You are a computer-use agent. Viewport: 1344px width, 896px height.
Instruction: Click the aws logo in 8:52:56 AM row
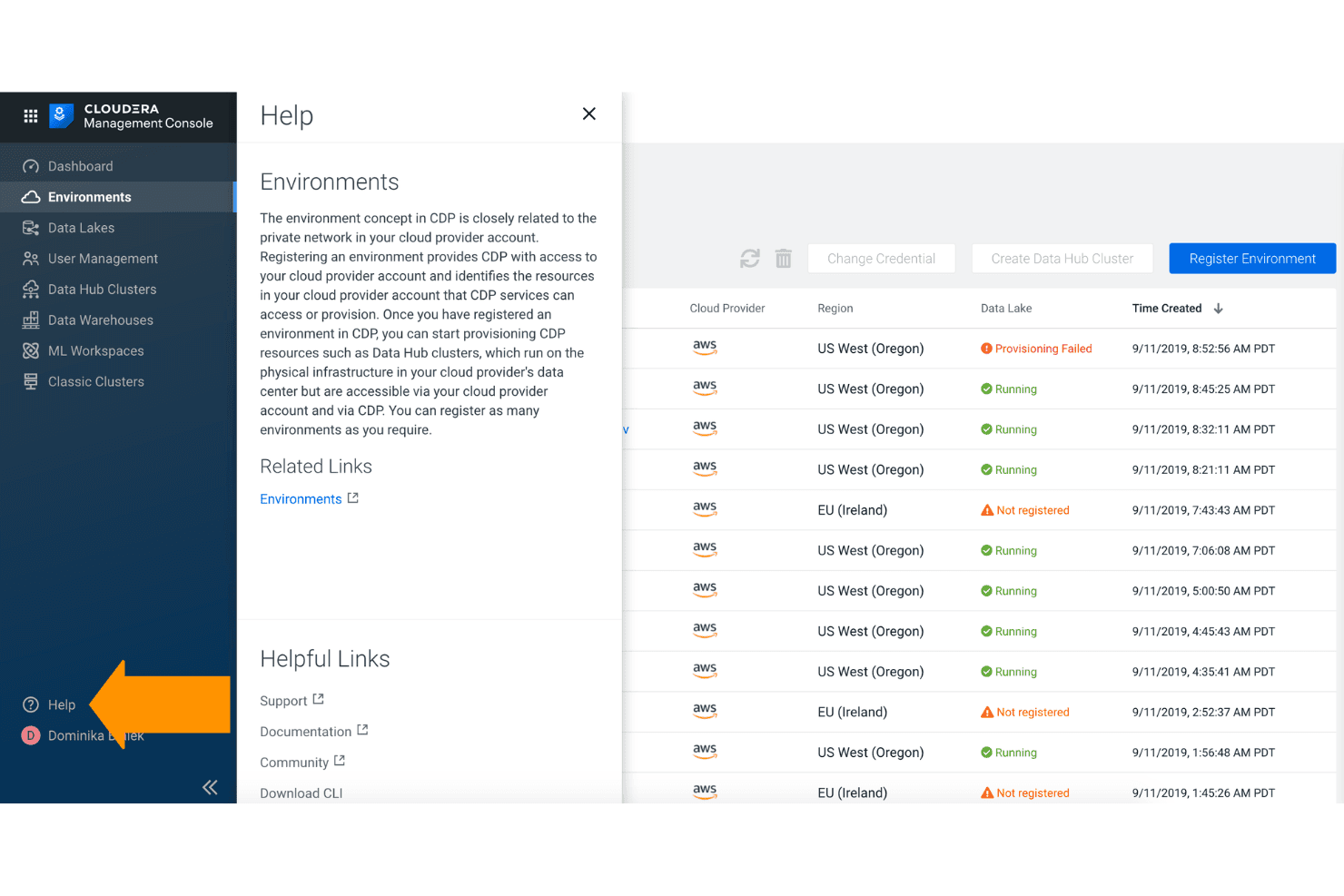pos(705,348)
